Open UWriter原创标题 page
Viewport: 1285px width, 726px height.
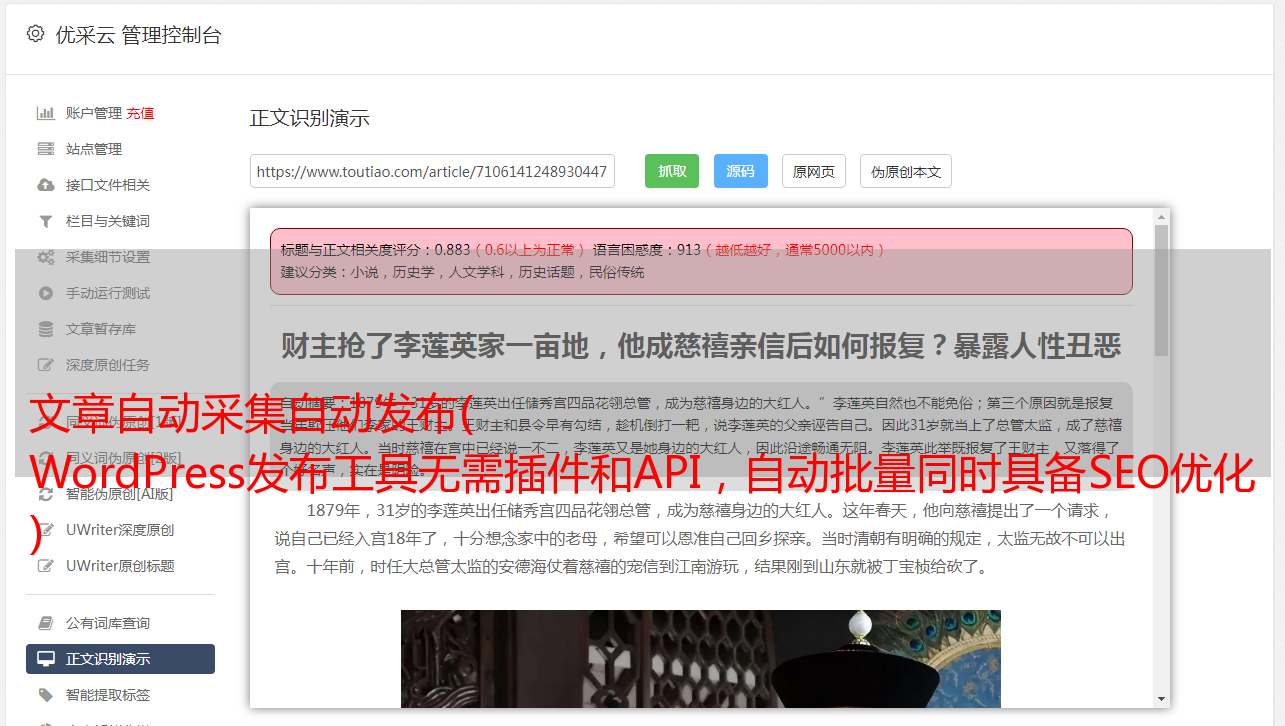click(x=120, y=566)
